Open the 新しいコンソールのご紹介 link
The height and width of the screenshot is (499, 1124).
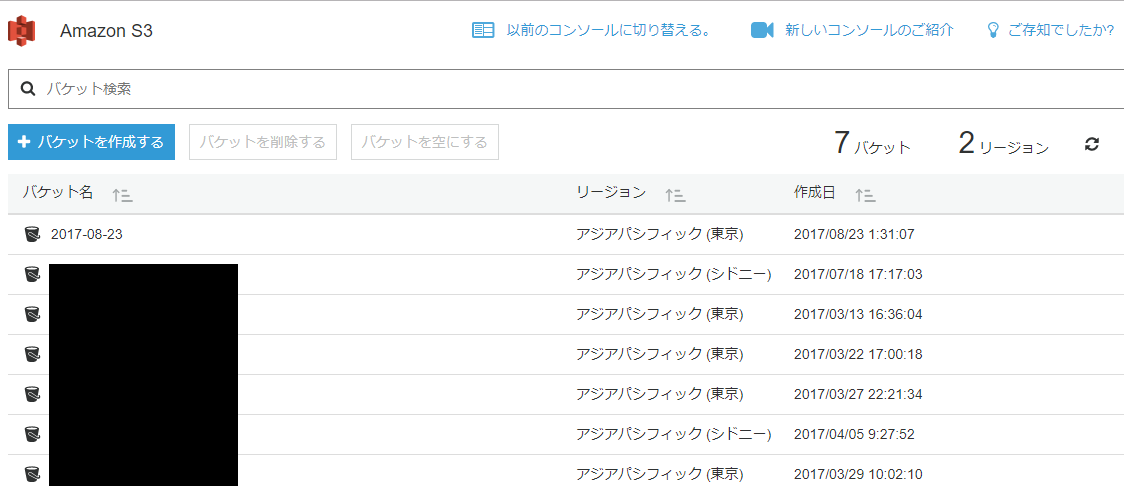(868, 30)
